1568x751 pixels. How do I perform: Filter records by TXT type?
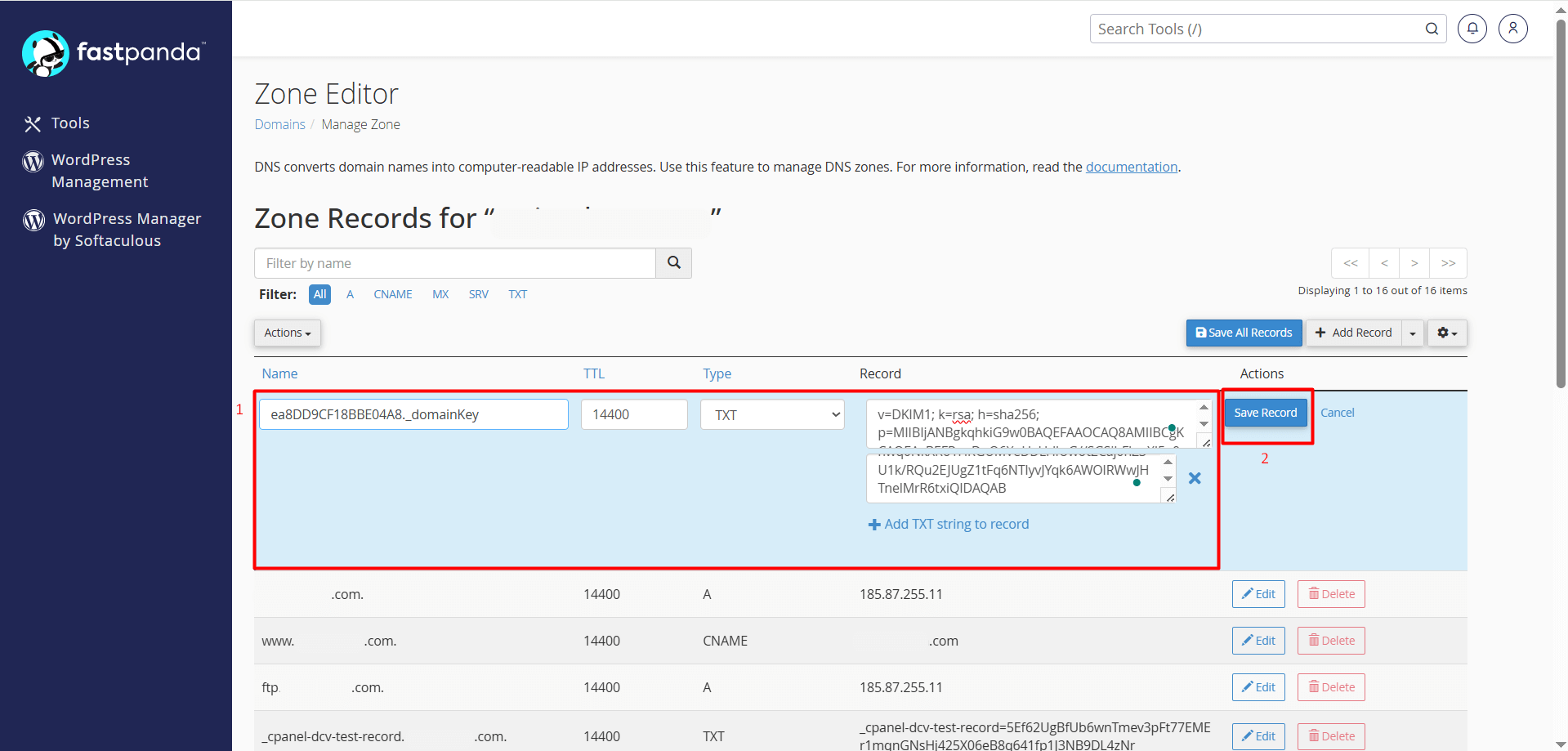click(x=518, y=294)
